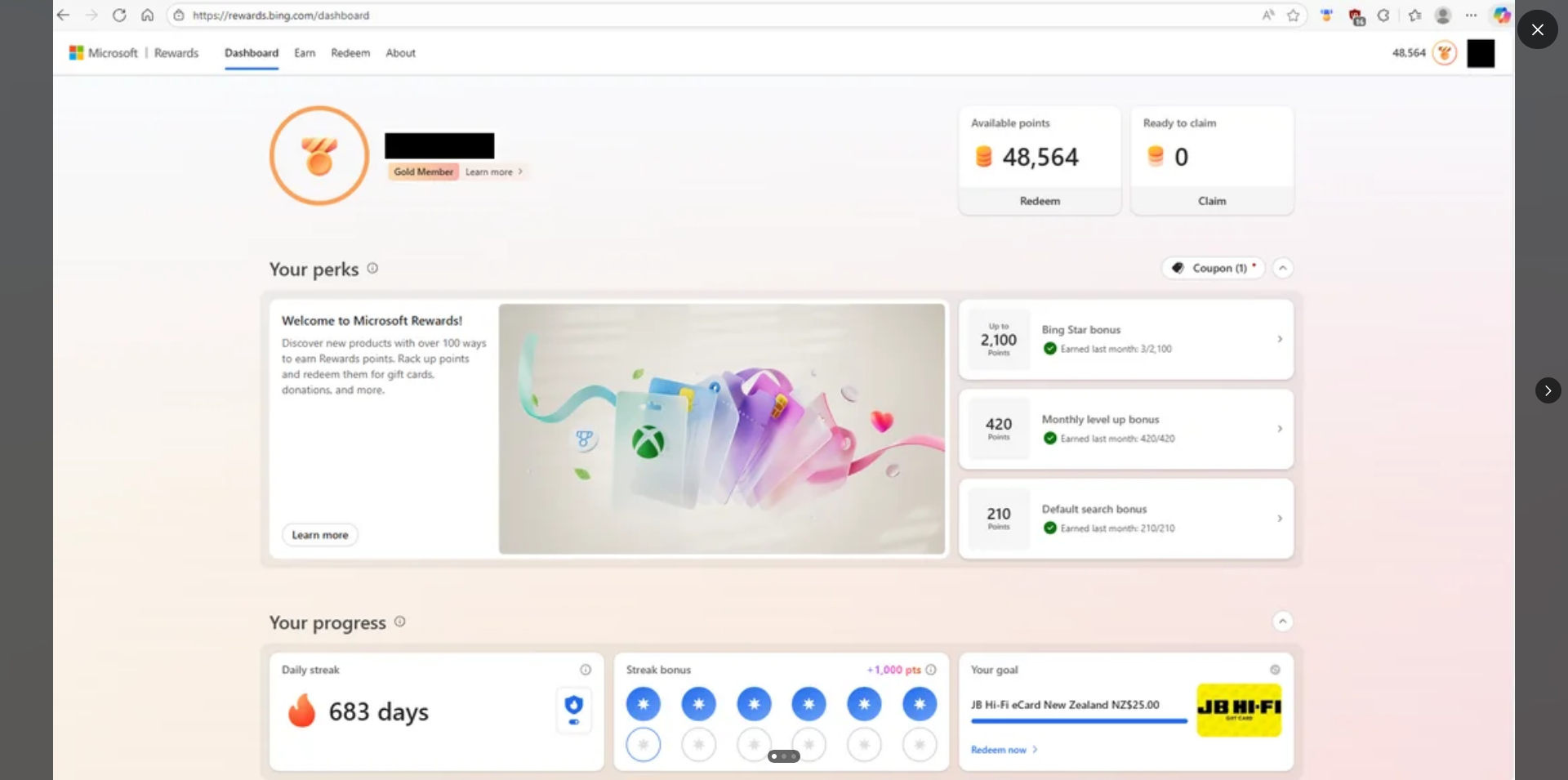Click the Your perks info icon
This screenshot has height=780, width=1568.
click(372, 268)
